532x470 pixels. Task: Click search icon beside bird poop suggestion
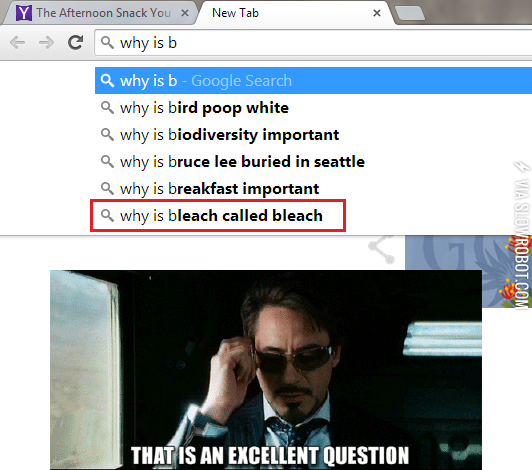tap(107, 108)
